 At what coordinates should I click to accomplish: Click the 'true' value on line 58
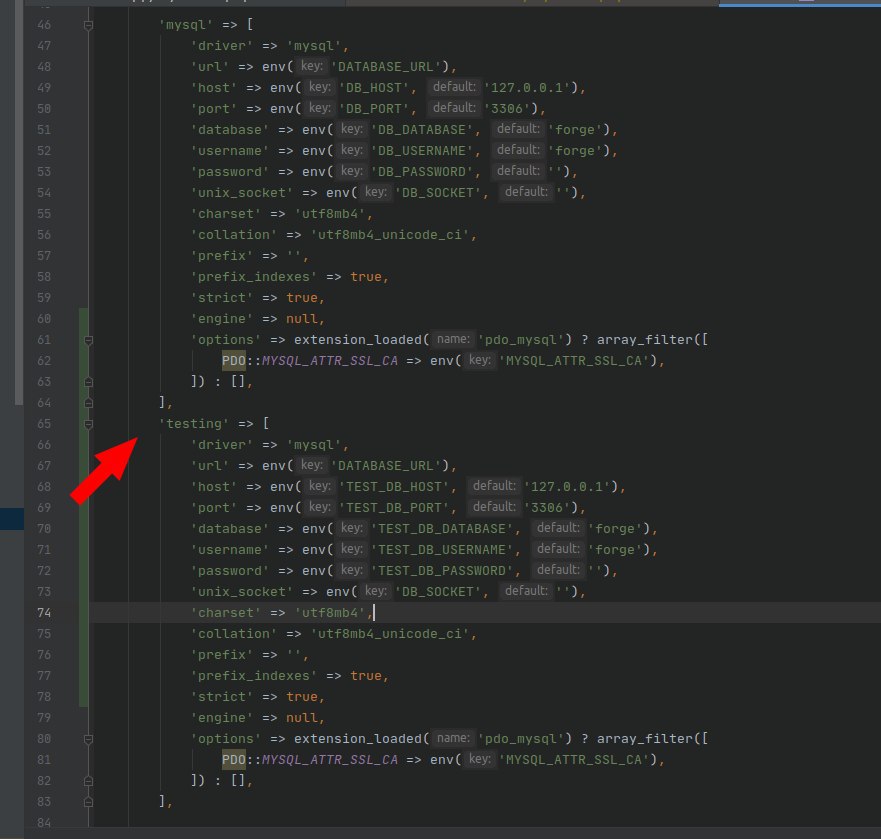pyautogui.click(x=366, y=276)
